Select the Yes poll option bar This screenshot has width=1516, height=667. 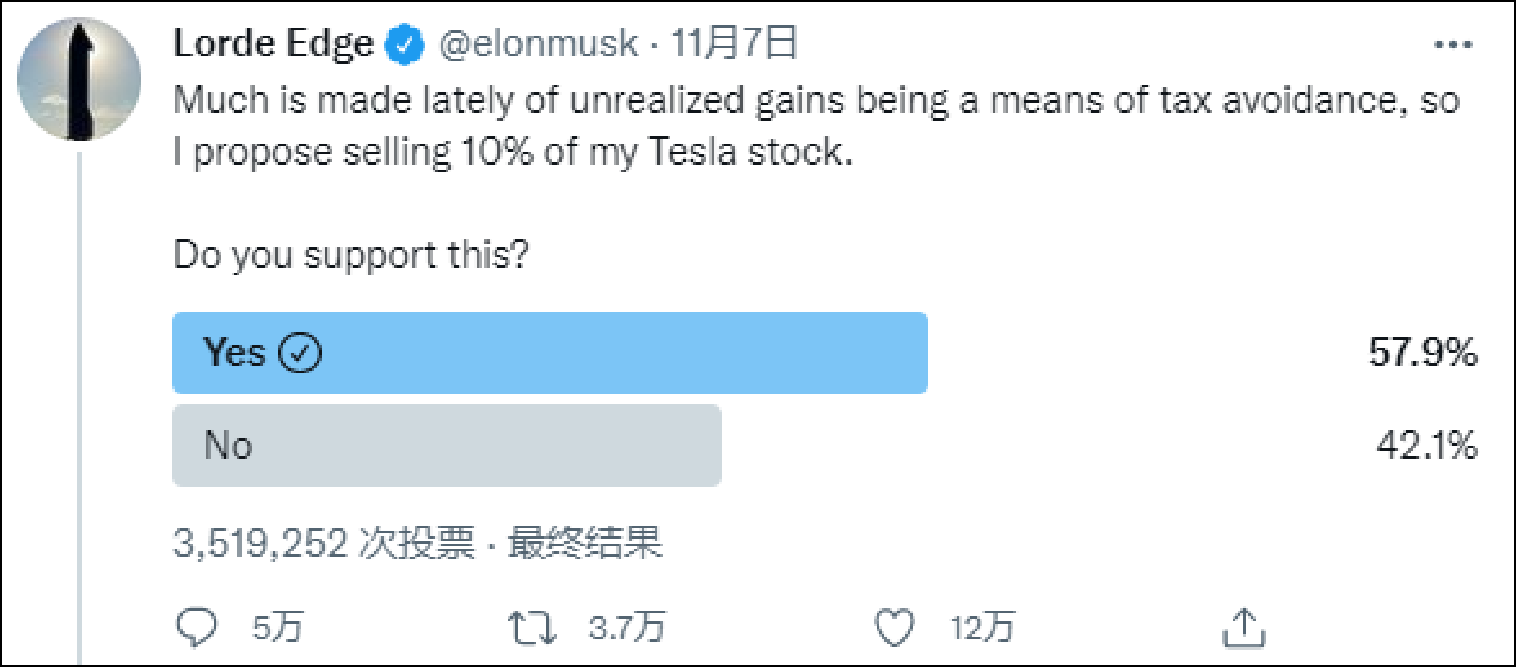pyautogui.click(x=550, y=353)
